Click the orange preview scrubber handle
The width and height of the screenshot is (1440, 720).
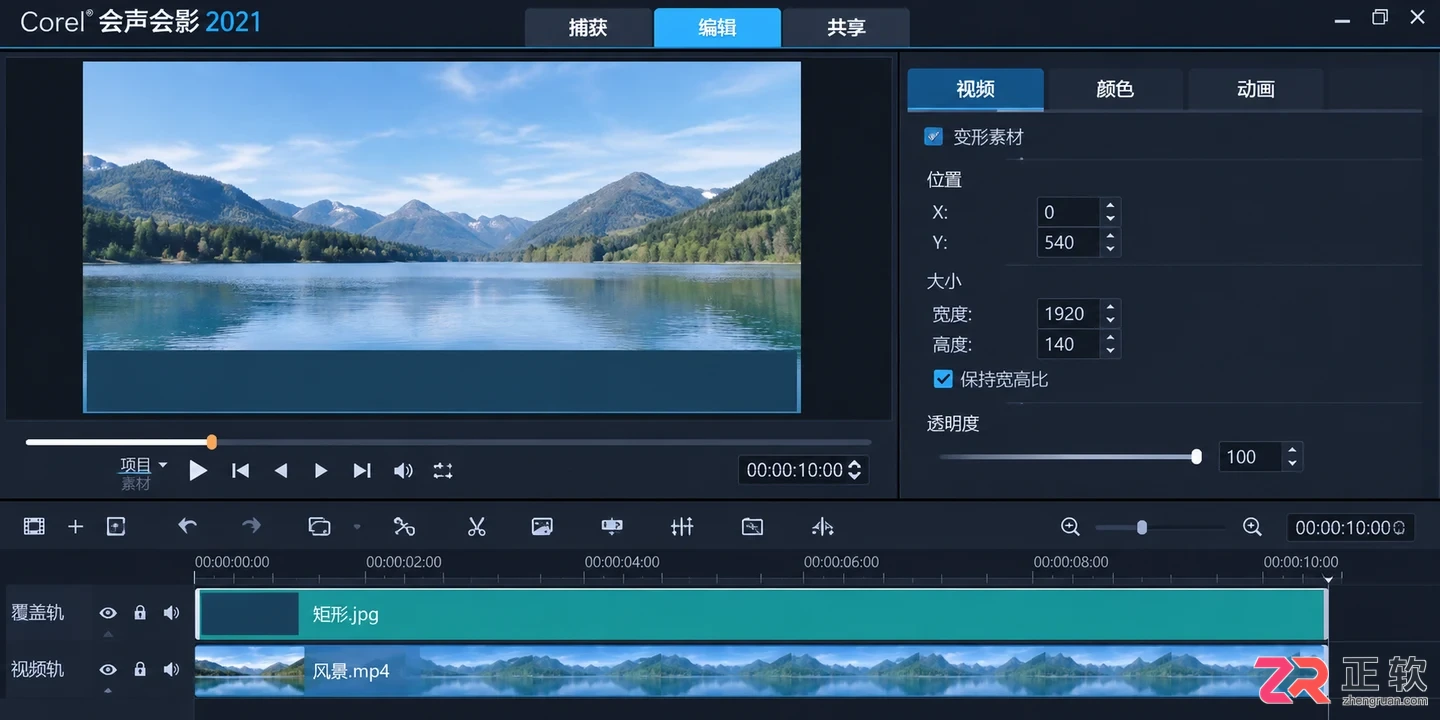(212, 442)
